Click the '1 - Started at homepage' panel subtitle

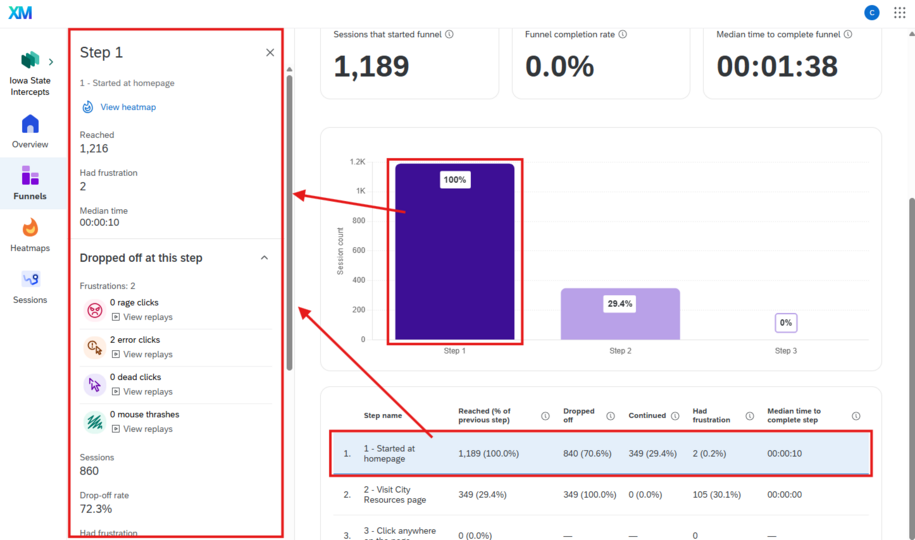pos(127,83)
